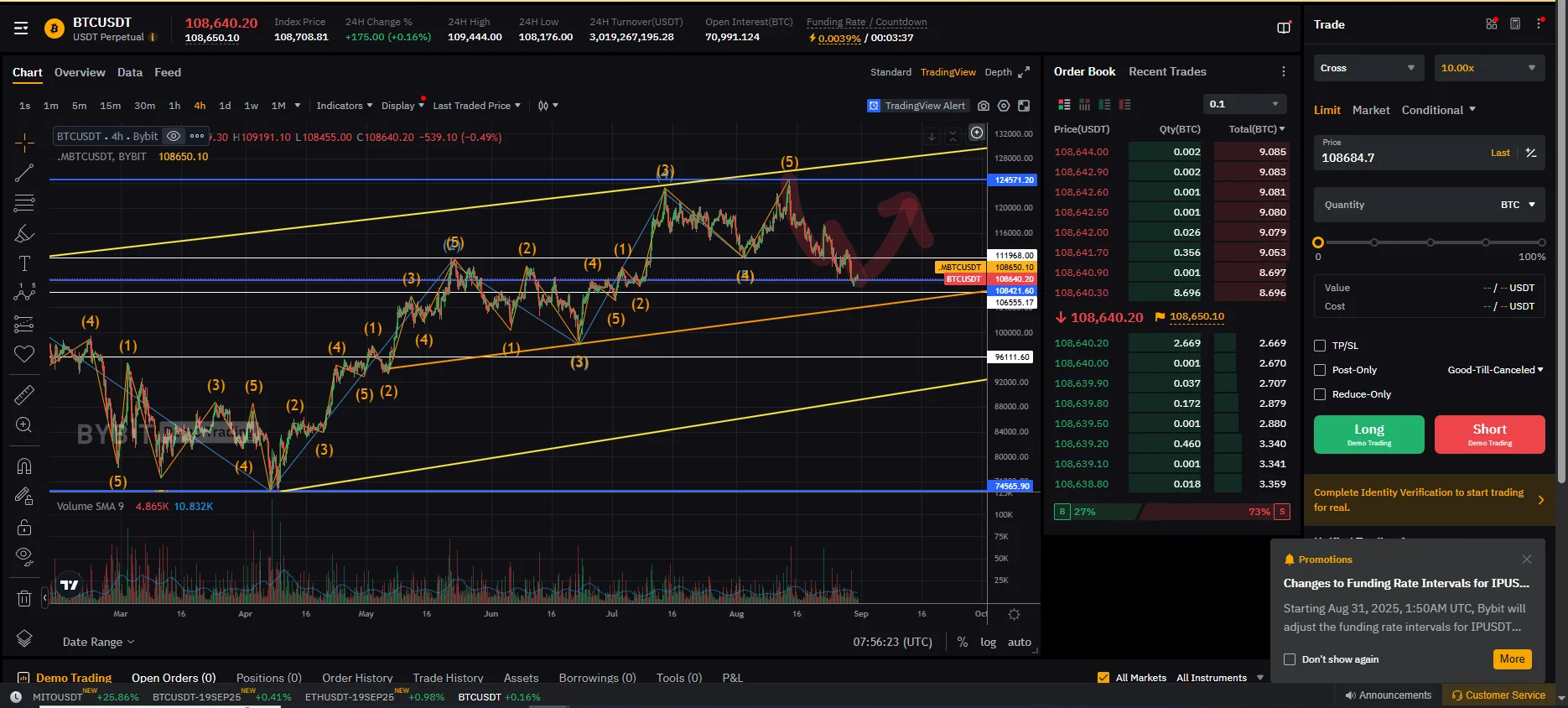The width and height of the screenshot is (1568, 708).
Task: Select combined buy and sell order book view
Action: (x=1064, y=105)
